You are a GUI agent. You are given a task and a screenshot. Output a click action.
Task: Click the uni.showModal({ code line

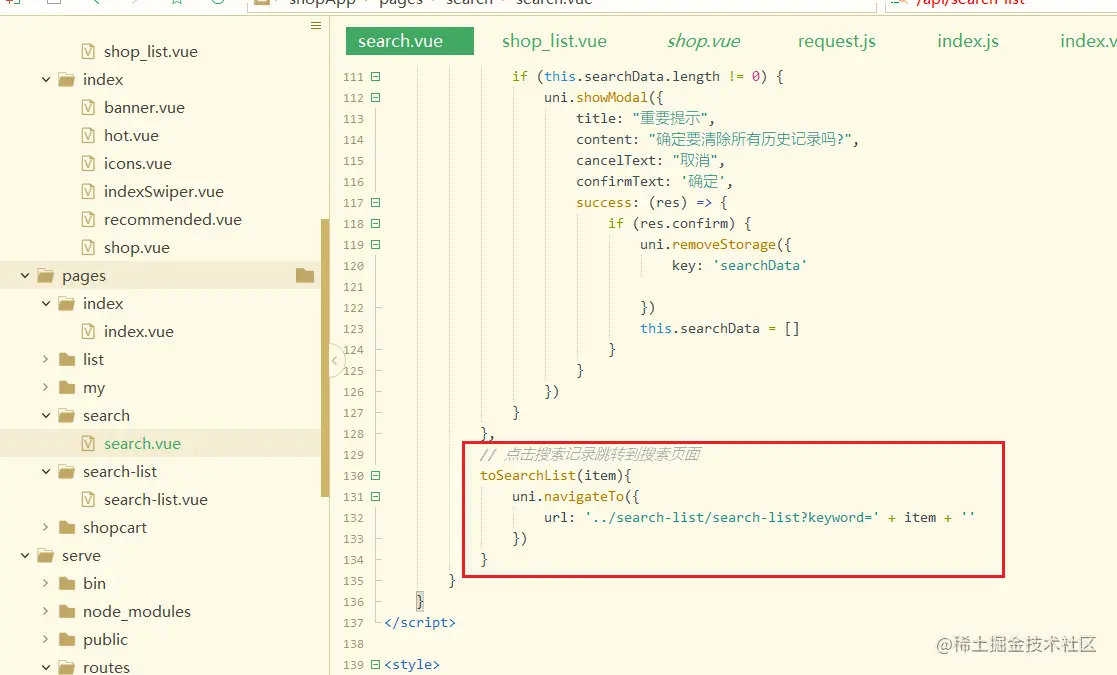604,98
